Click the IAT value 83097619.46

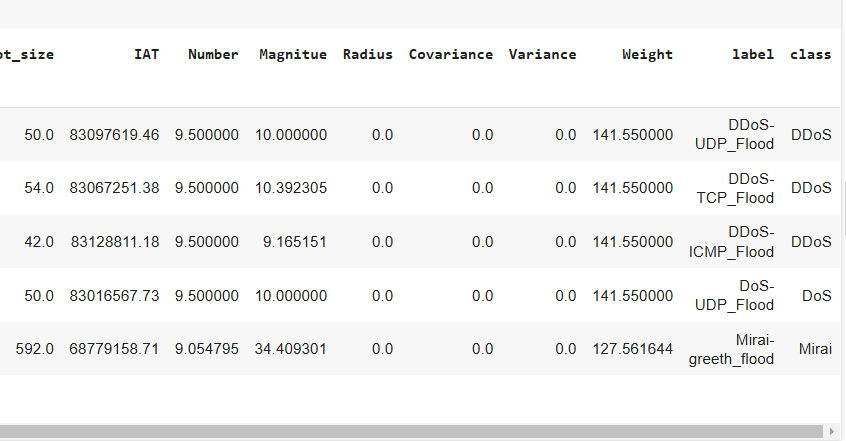coord(114,134)
